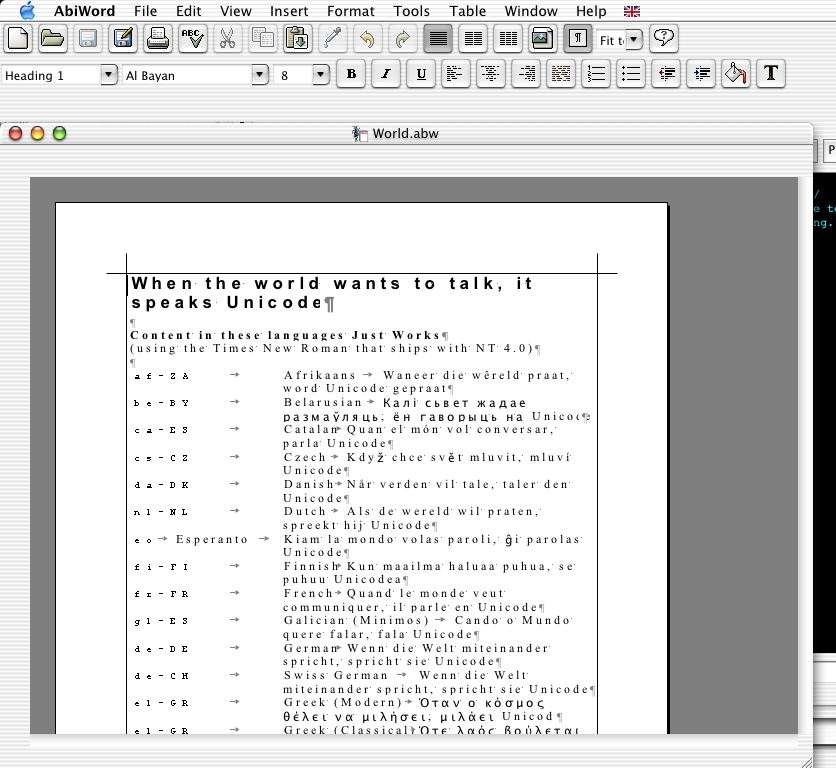Align text to the right
Screen dimensions: 836x768
526,74
